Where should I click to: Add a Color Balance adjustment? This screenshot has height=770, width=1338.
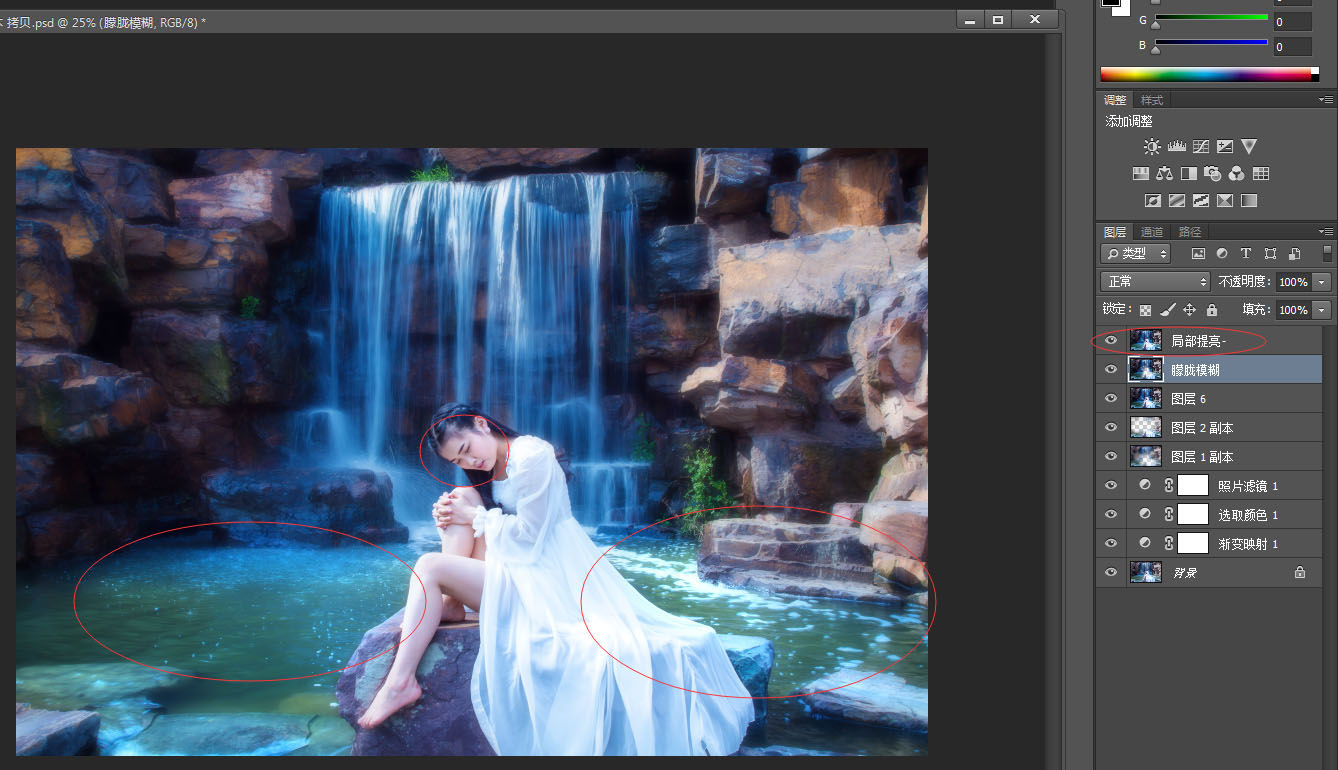coord(1164,174)
